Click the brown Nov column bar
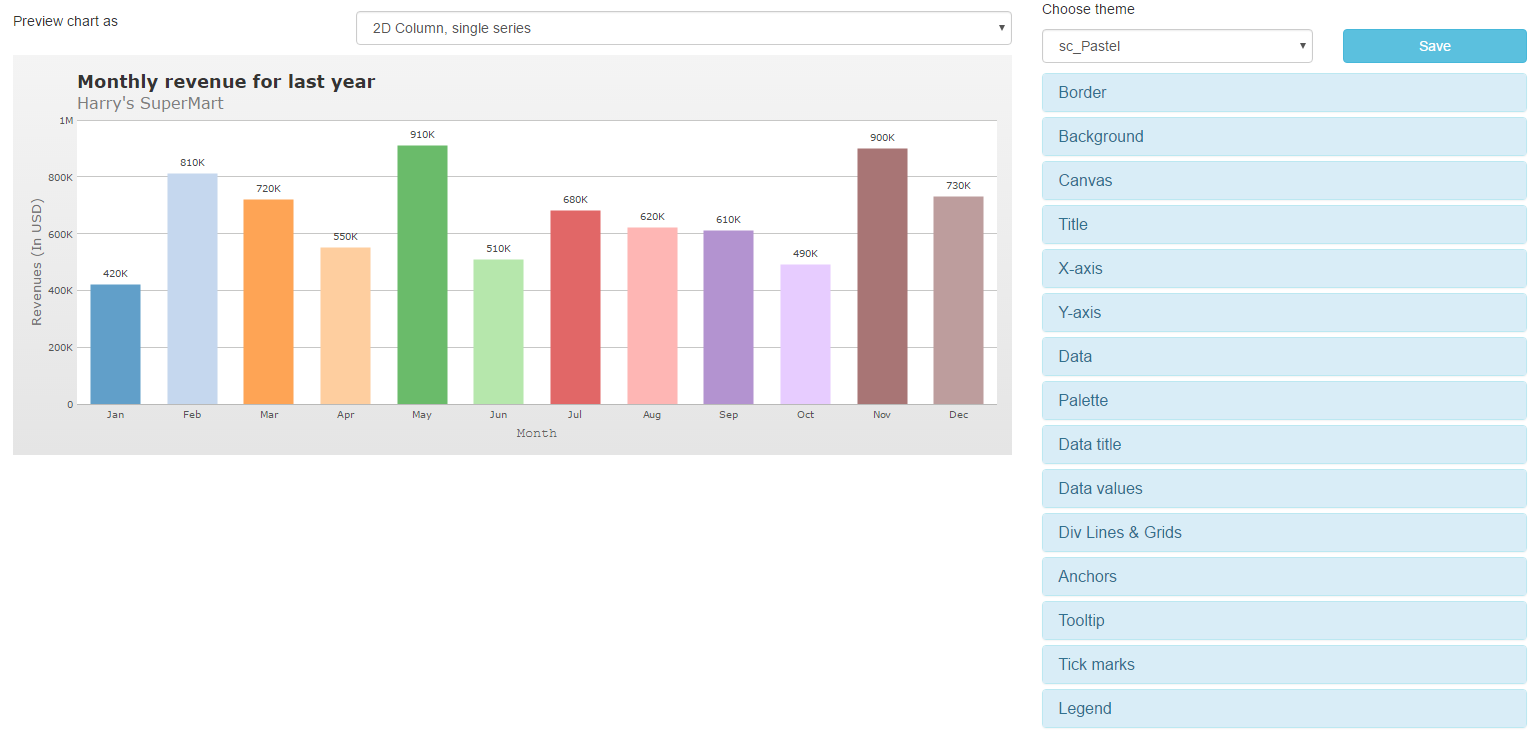 (x=882, y=277)
